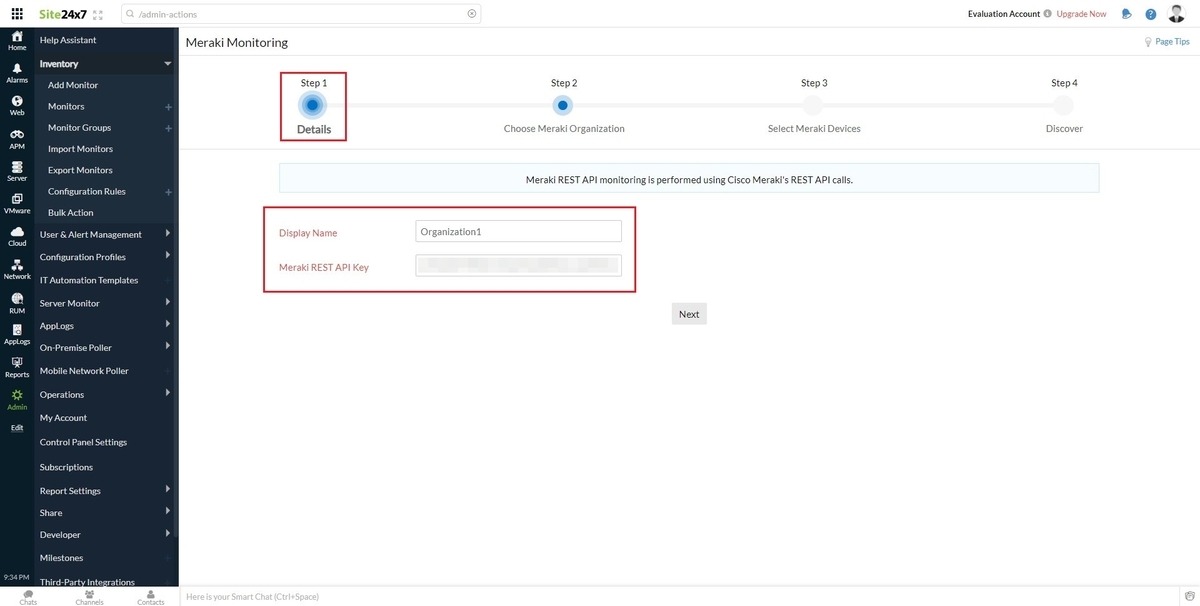This screenshot has width=1200, height=606.
Task: Click the Step 2 Choose Meraki Organization marker
Action: [564, 105]
